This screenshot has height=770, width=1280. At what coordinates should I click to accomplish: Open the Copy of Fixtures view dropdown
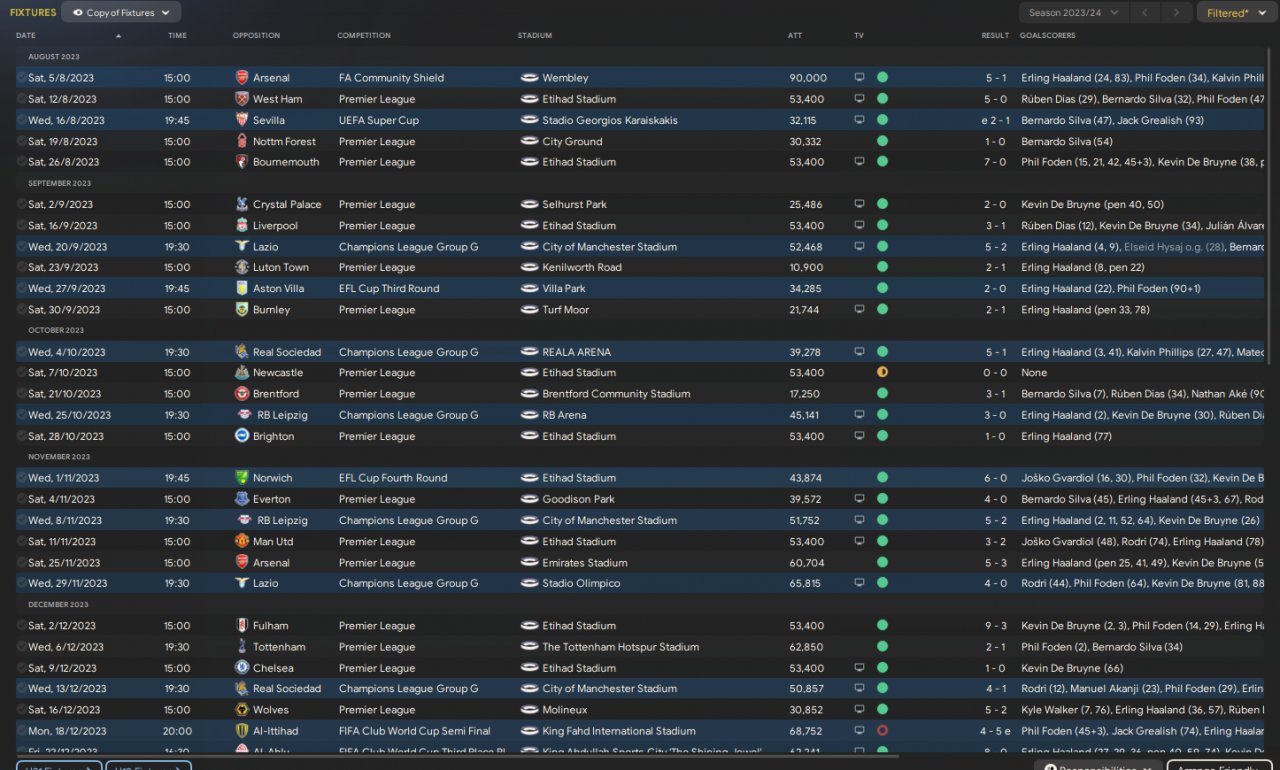(121, 13)
